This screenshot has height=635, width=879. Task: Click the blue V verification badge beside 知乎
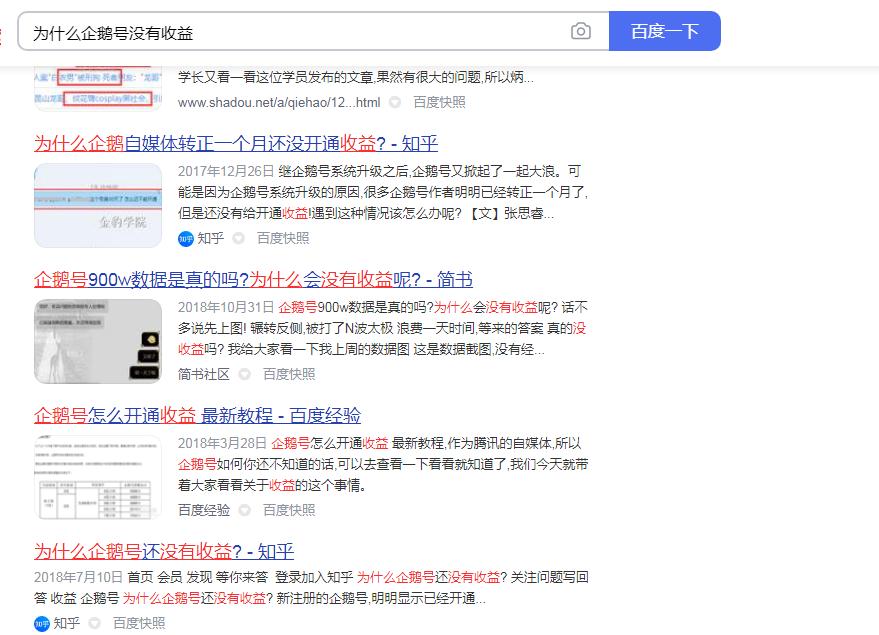[x=184, y=238]
